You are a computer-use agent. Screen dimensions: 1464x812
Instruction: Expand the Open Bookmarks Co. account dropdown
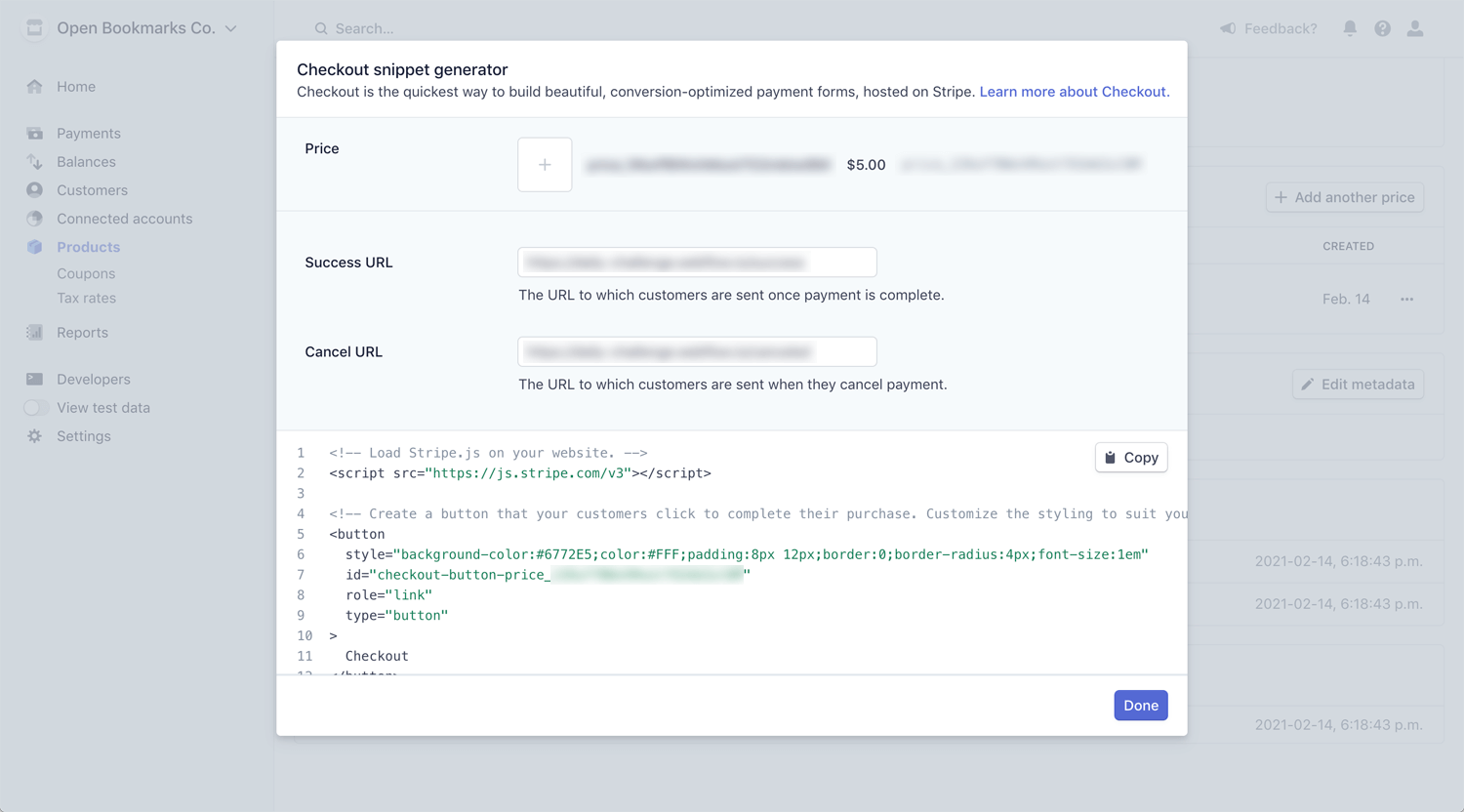coord(231,28)
